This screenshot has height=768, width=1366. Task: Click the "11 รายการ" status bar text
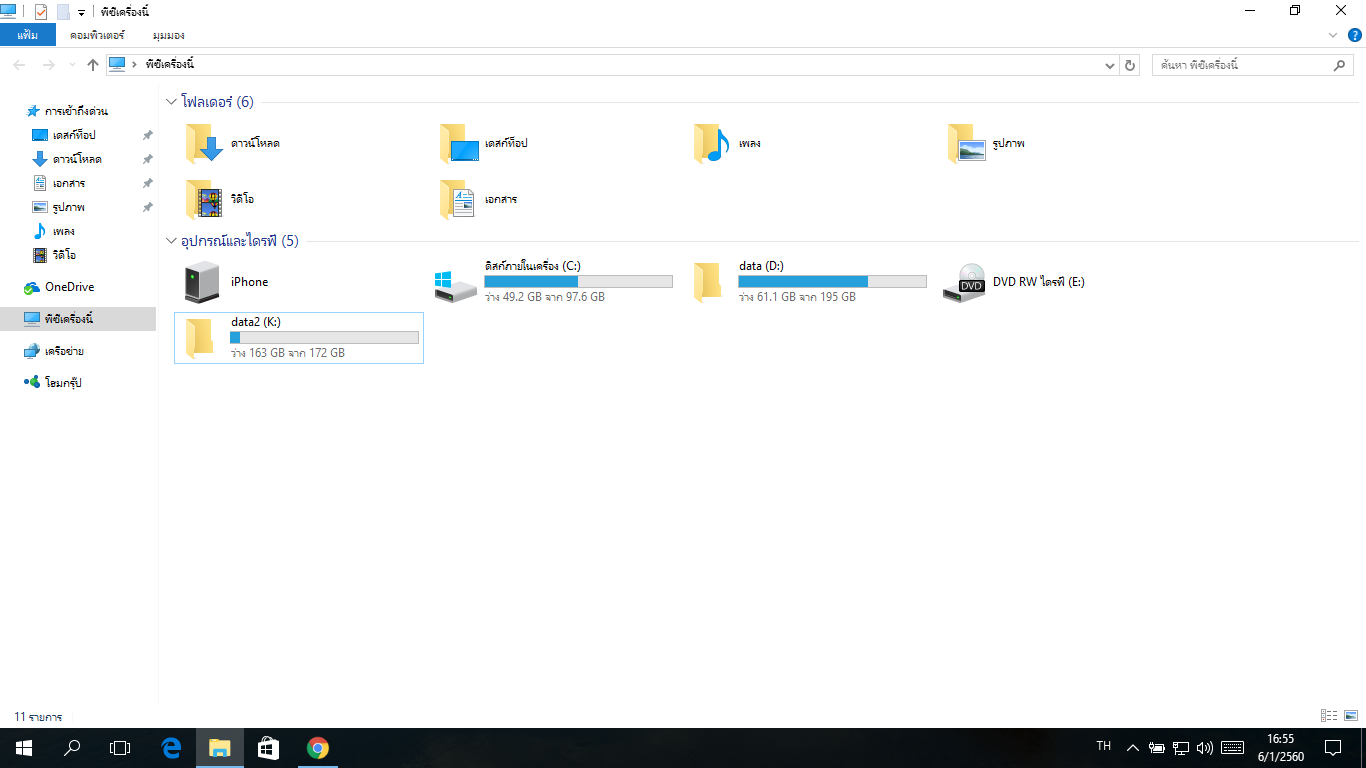(x=38, y=717)
